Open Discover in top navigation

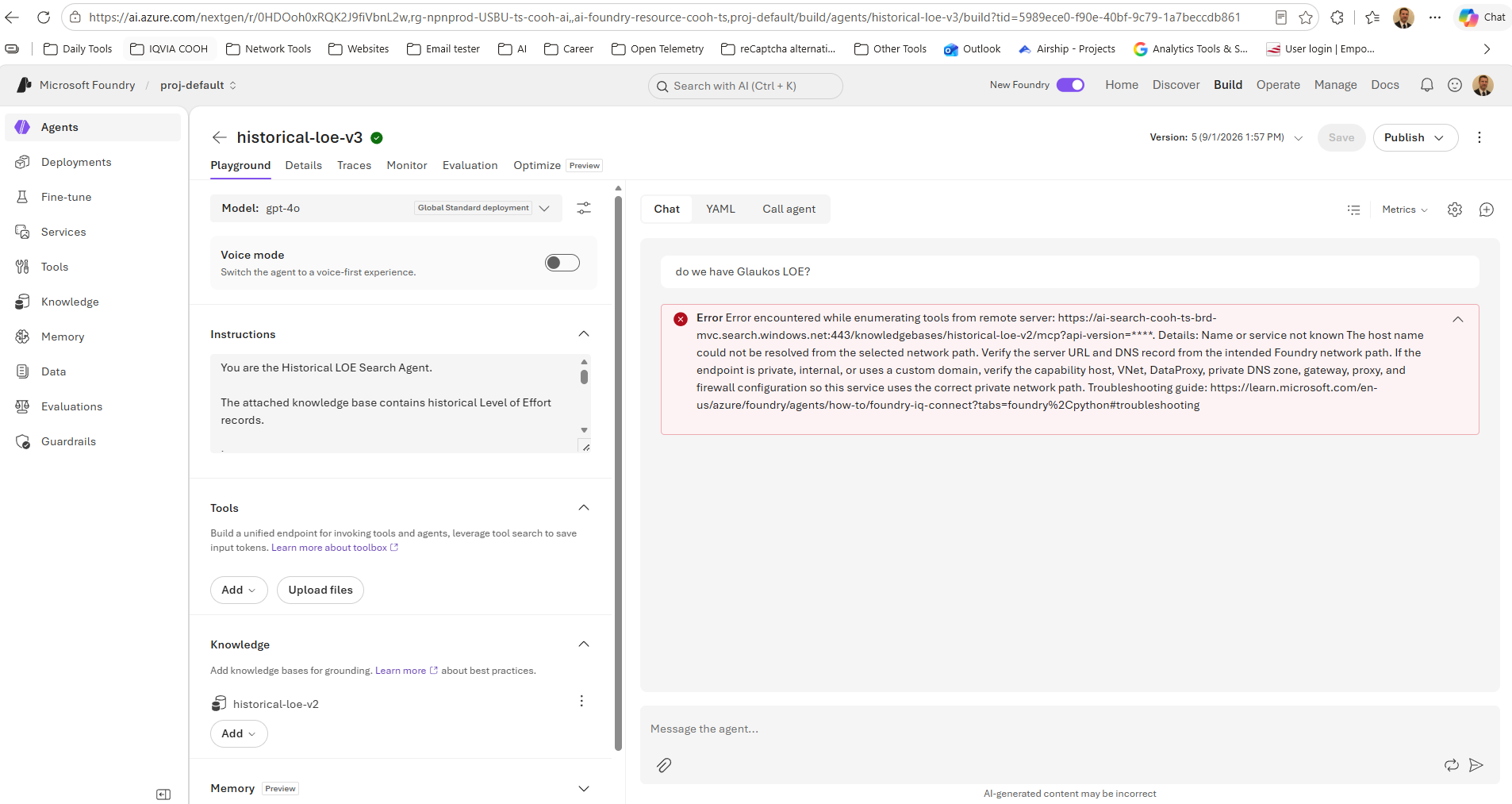(x=1176, y=85)
